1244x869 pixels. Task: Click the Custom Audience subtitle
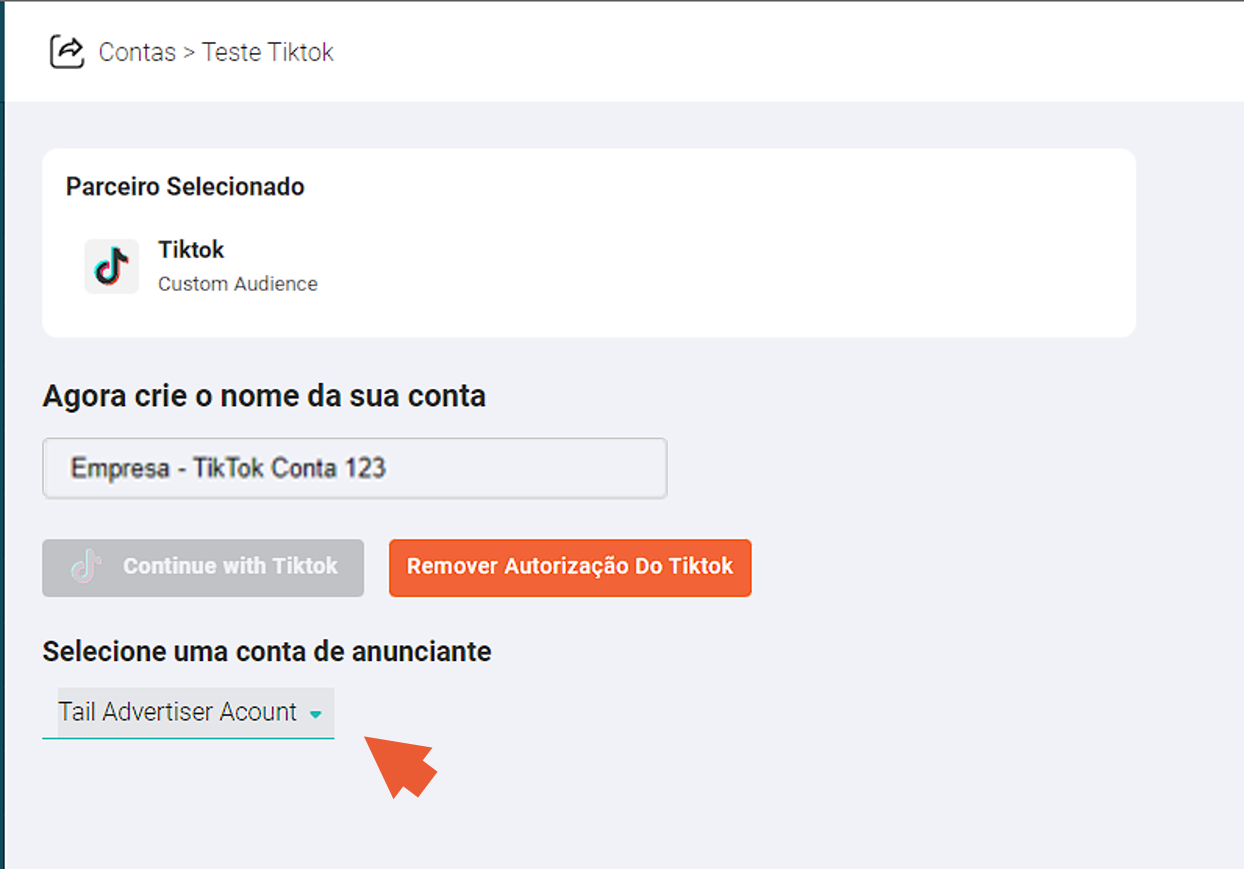[x=238, y=284]
